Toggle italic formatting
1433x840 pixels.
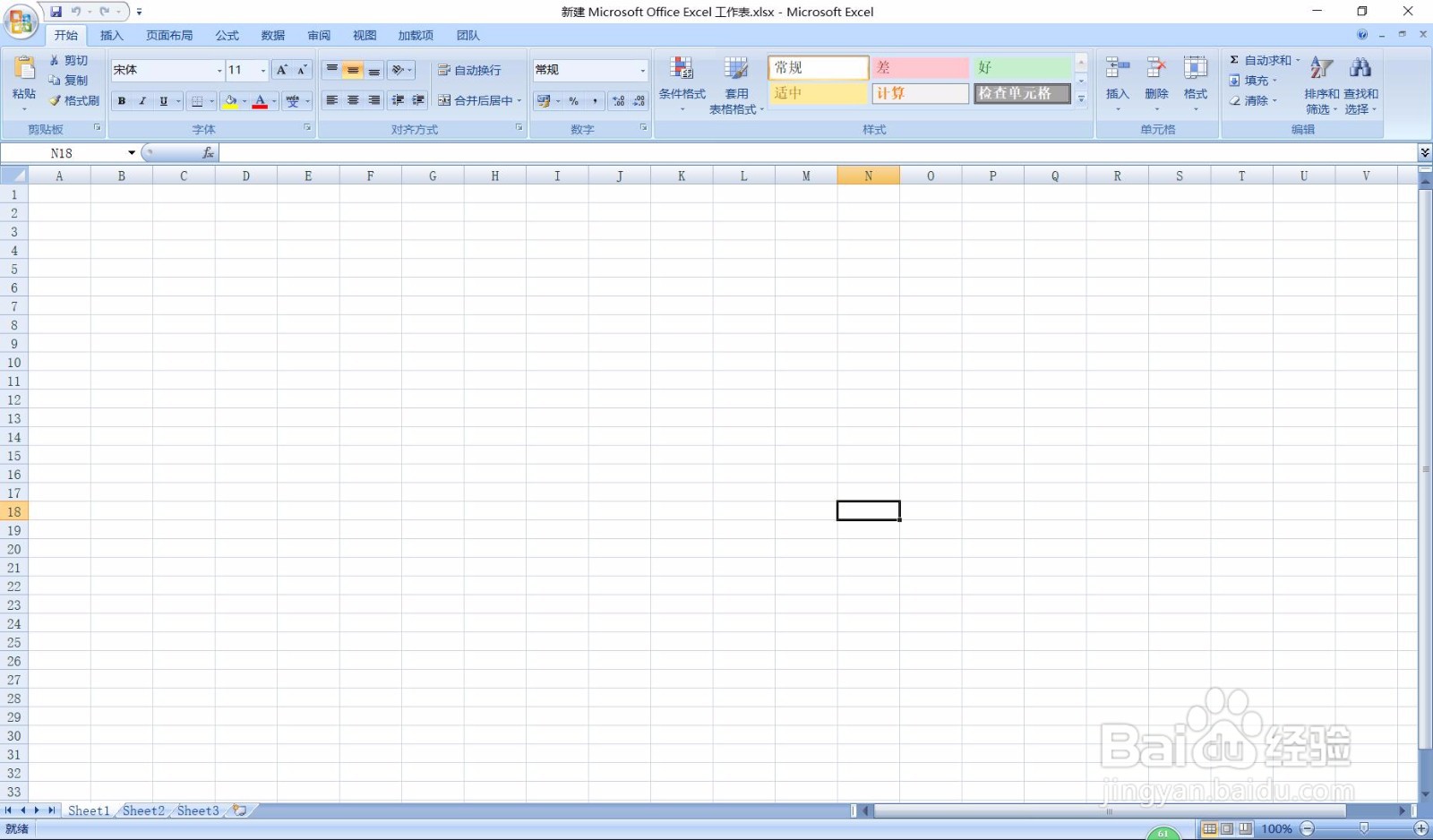142,101
